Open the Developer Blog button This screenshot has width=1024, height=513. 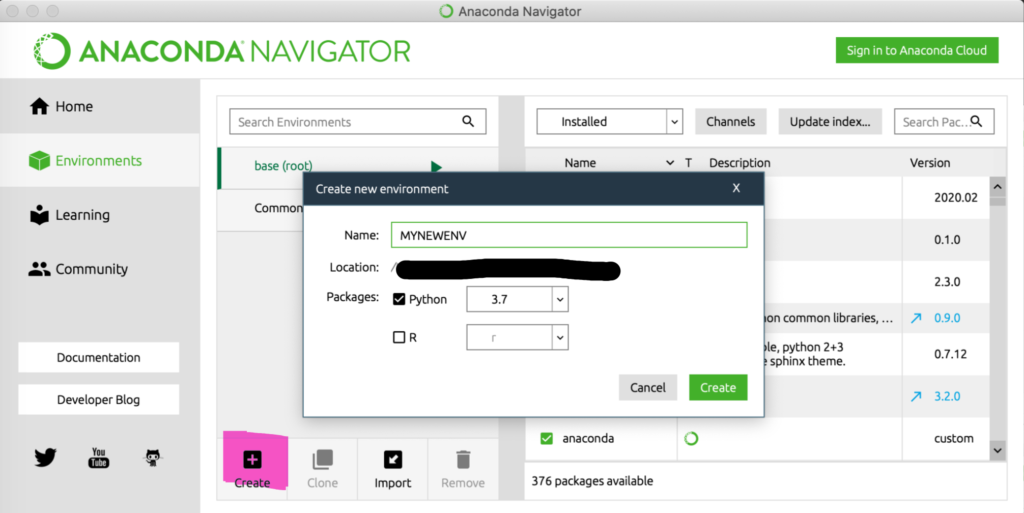coord(99,399)
